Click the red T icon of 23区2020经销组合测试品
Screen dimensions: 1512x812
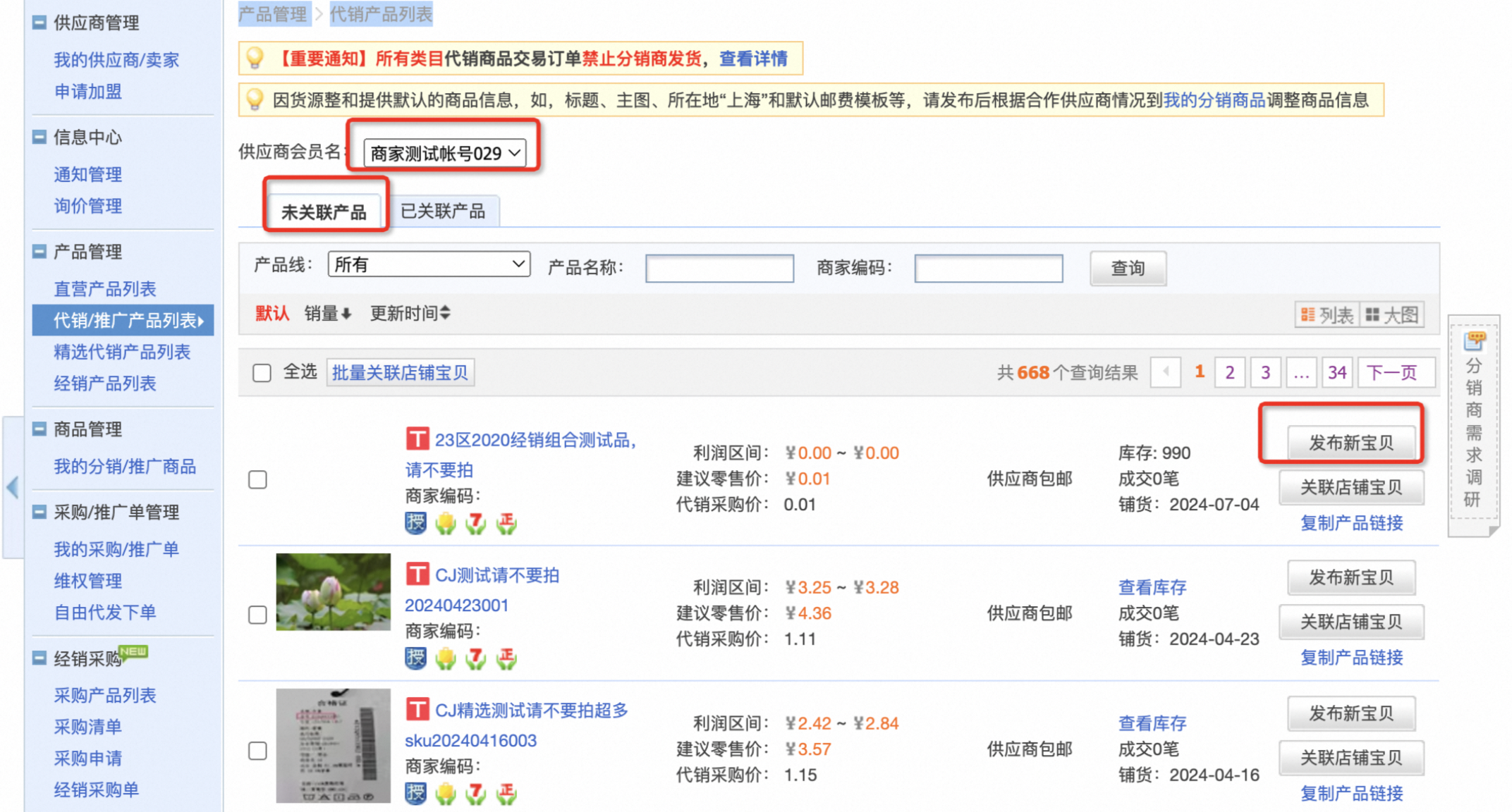coord(417,439)
